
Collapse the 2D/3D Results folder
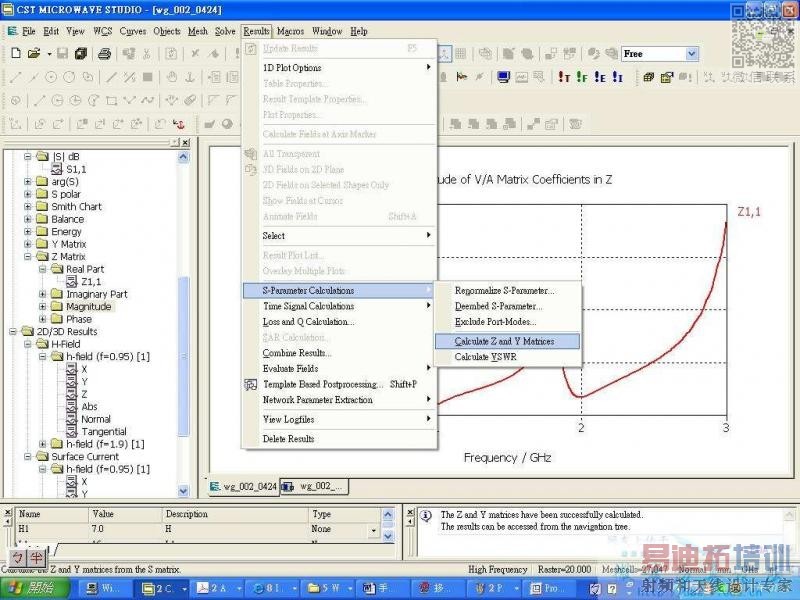[13, 332]
